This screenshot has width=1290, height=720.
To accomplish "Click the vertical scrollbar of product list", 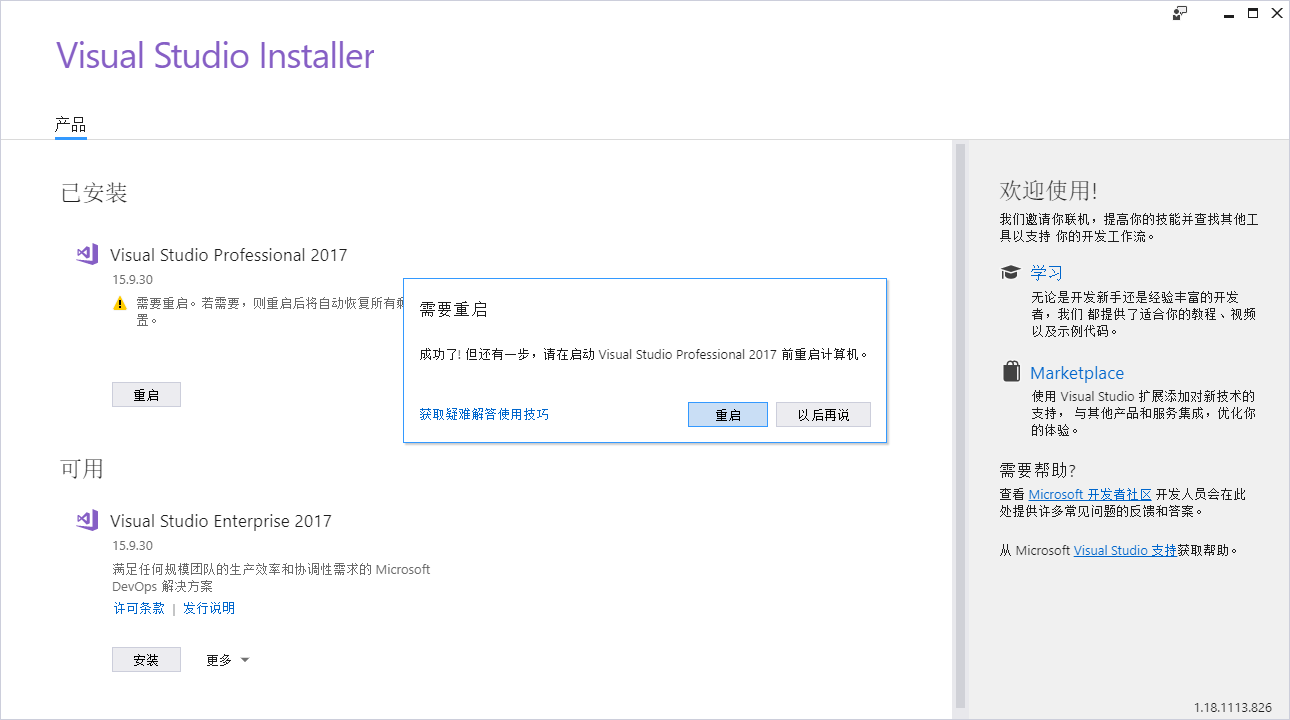I will (x=960, y=425).
